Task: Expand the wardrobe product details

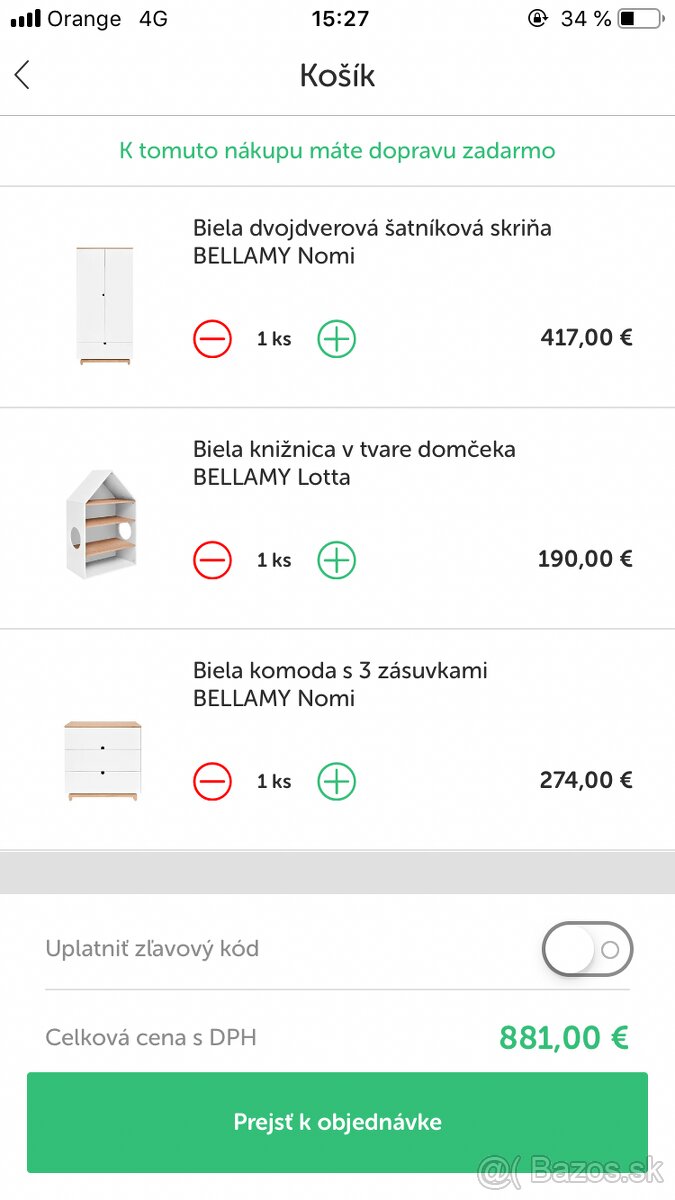Action: tap(372, 242)
